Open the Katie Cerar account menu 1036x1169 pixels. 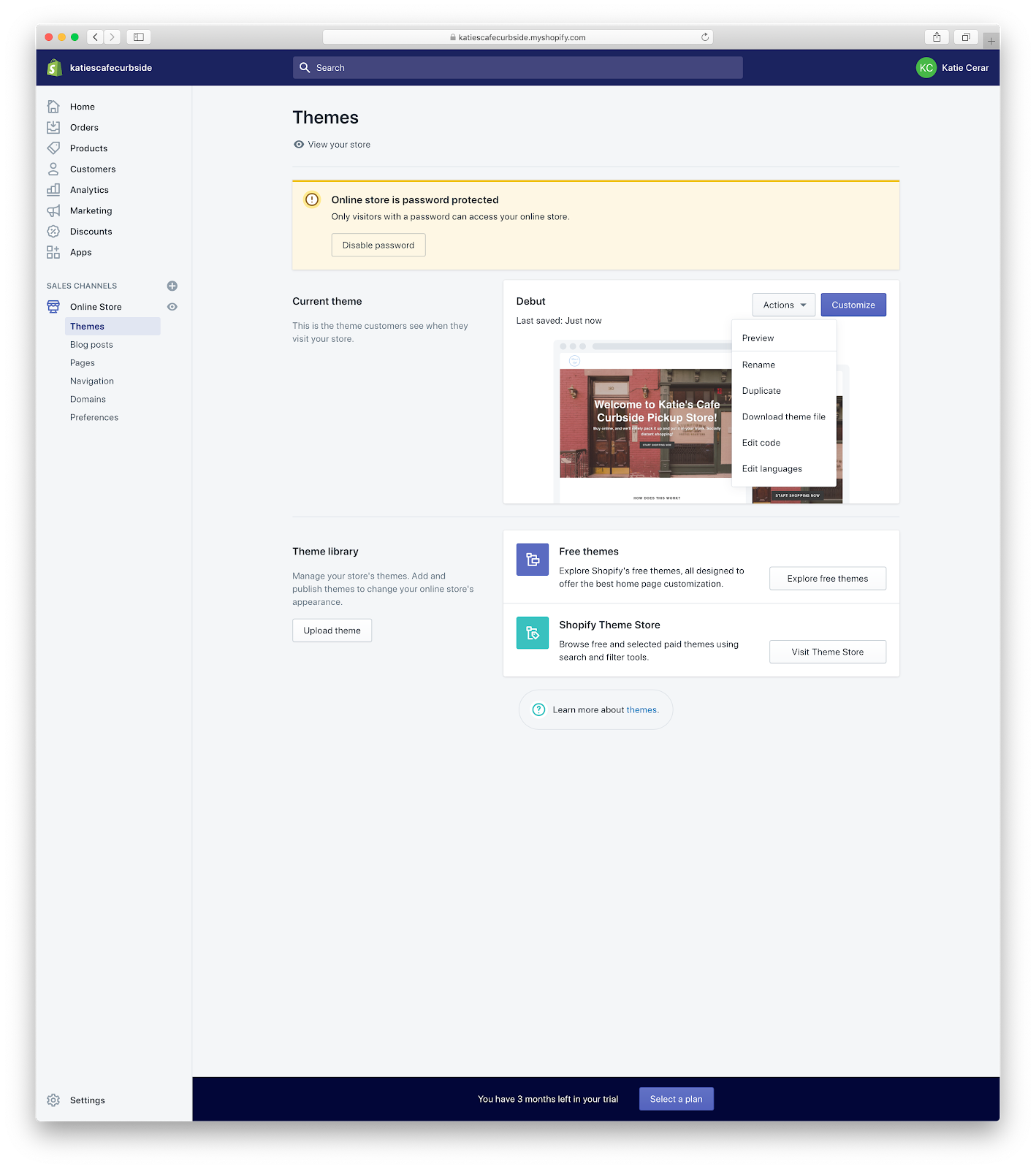[x=953, y=67]
